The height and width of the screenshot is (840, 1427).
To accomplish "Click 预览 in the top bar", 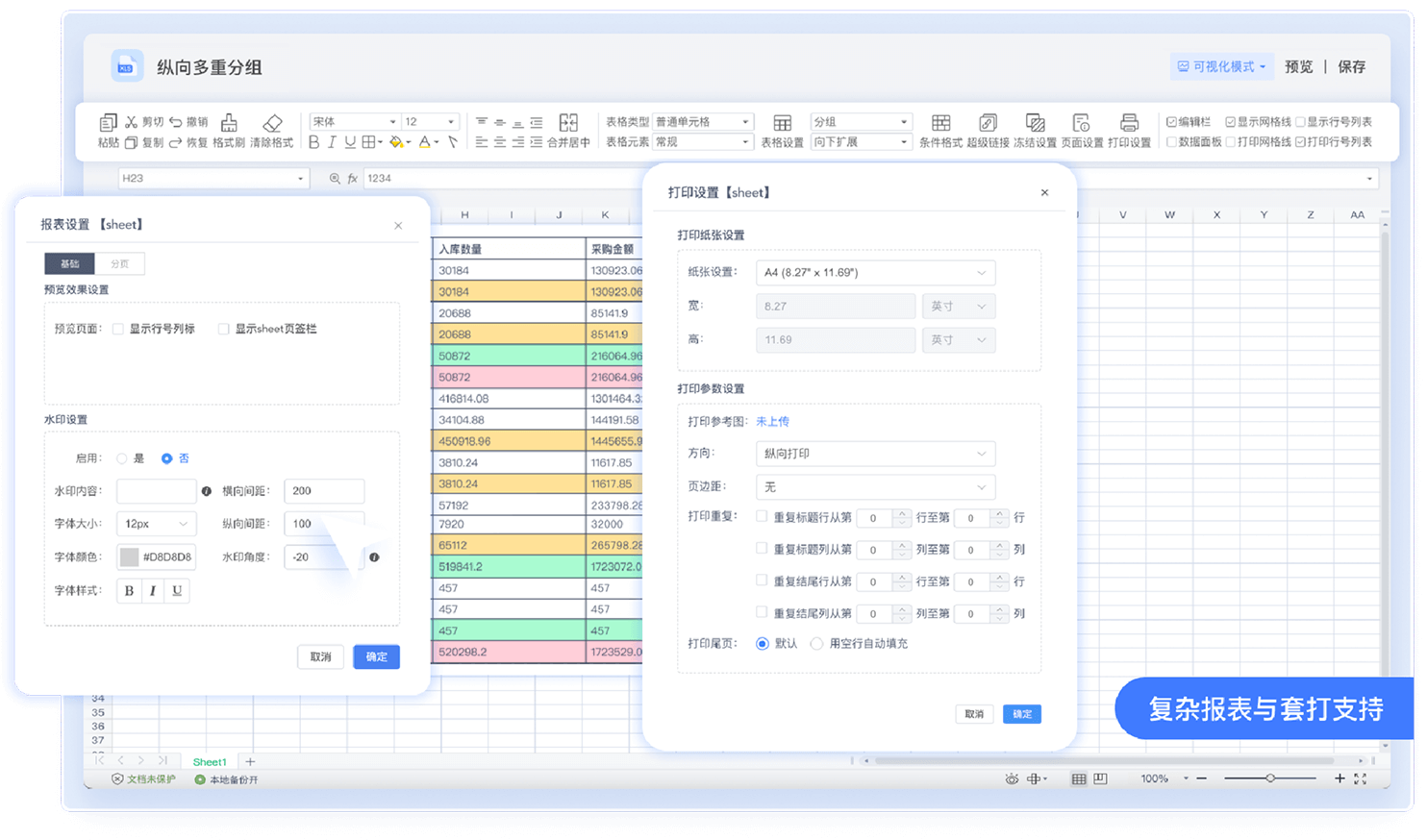I will click(1298, 67).
